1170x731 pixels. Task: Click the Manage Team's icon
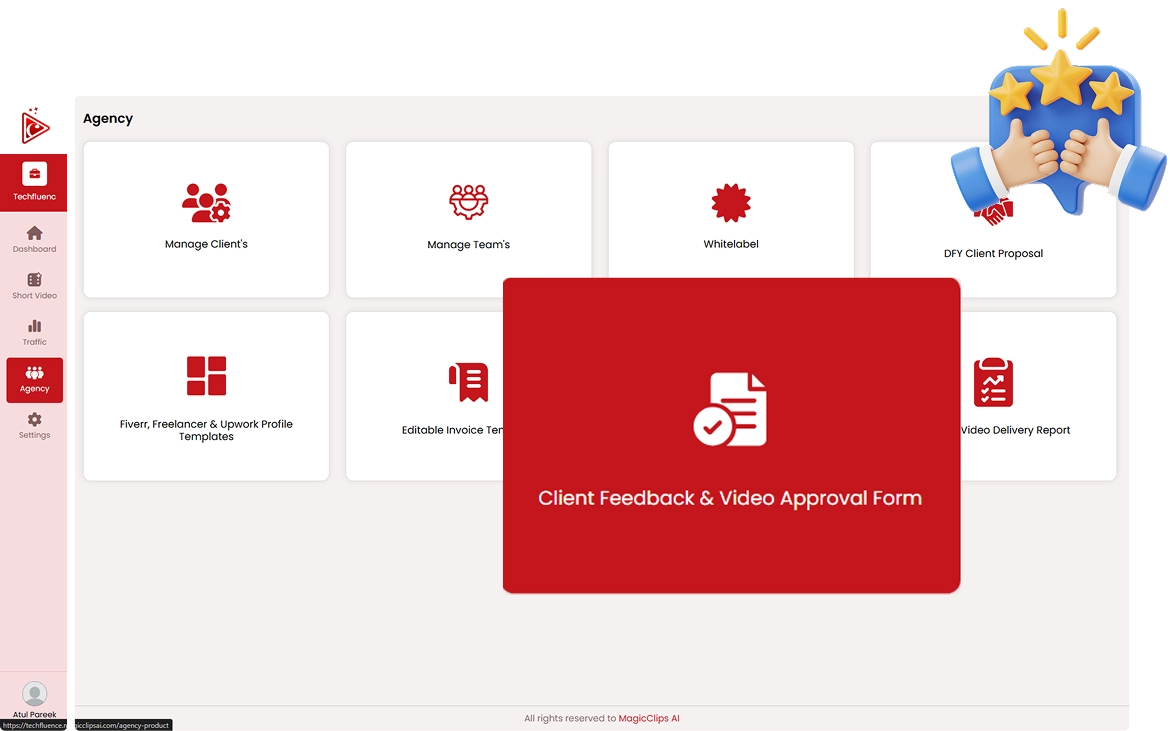pyautogui.click(x=468, y=202)
